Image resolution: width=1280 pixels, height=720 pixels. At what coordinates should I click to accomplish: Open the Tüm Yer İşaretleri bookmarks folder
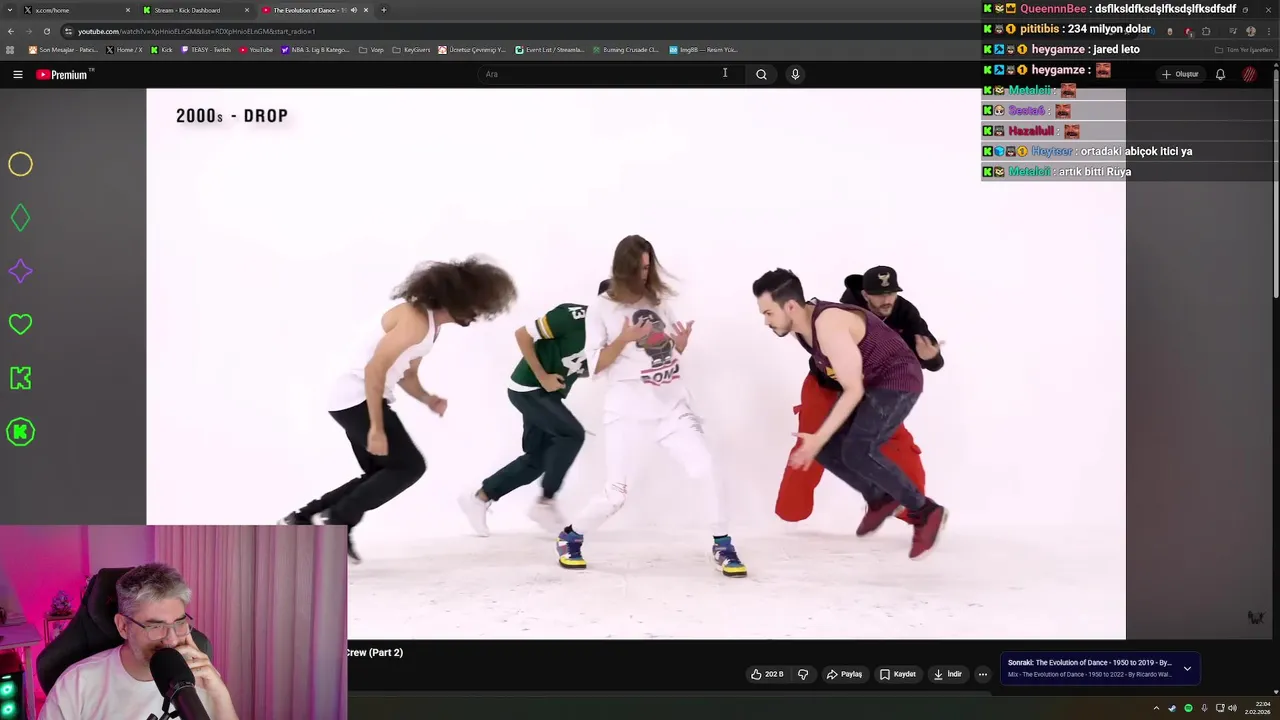pyautogui.click(x=1244, y=49)
